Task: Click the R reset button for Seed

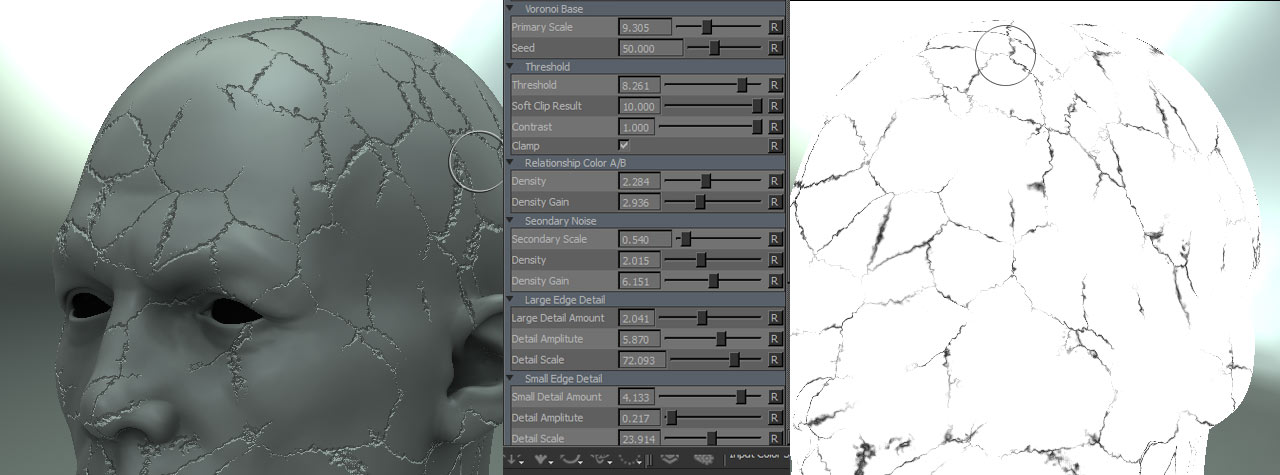Action: tap(775, 48)
